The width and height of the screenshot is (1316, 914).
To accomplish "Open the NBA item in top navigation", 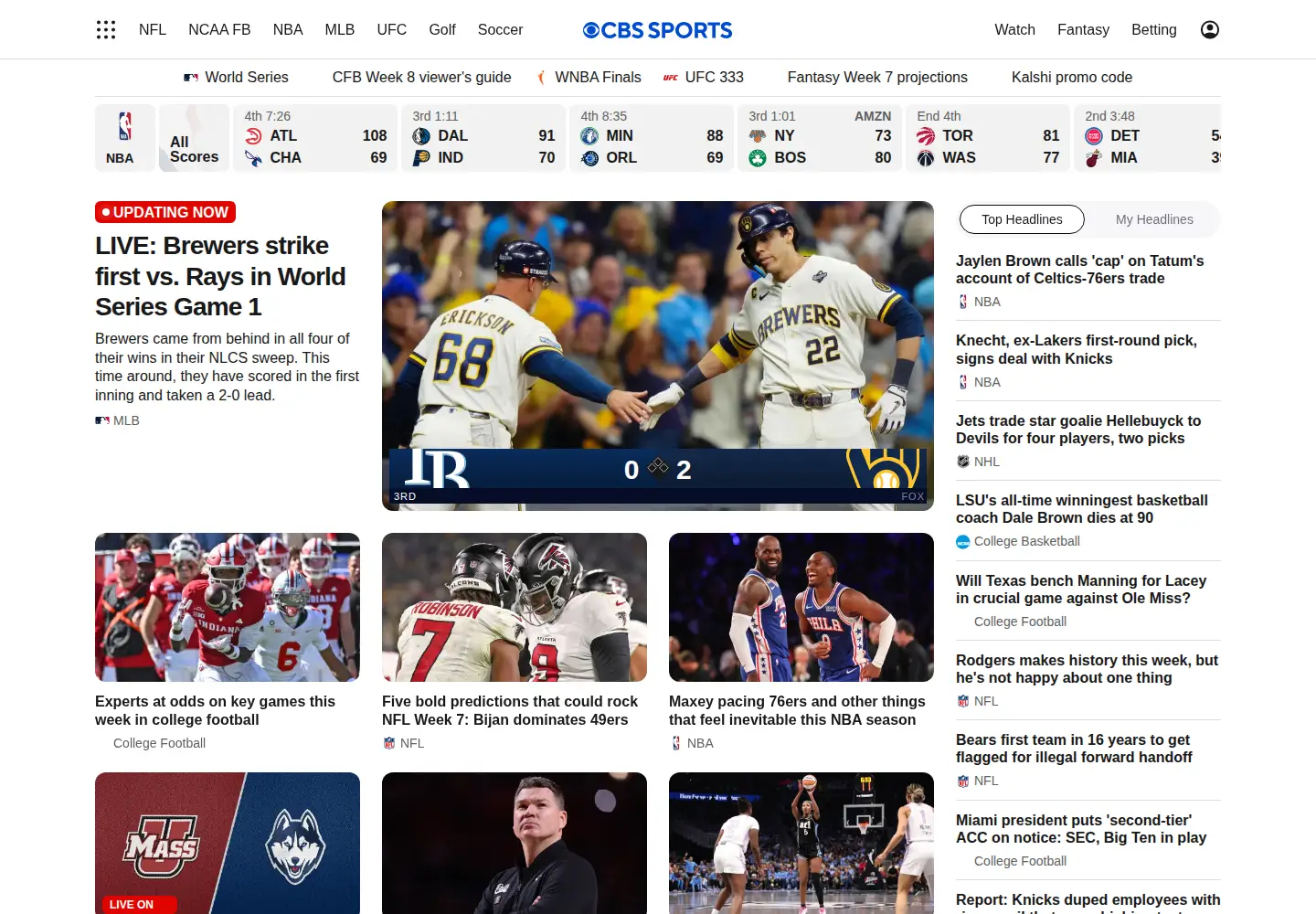I will [x=288, y=29].
